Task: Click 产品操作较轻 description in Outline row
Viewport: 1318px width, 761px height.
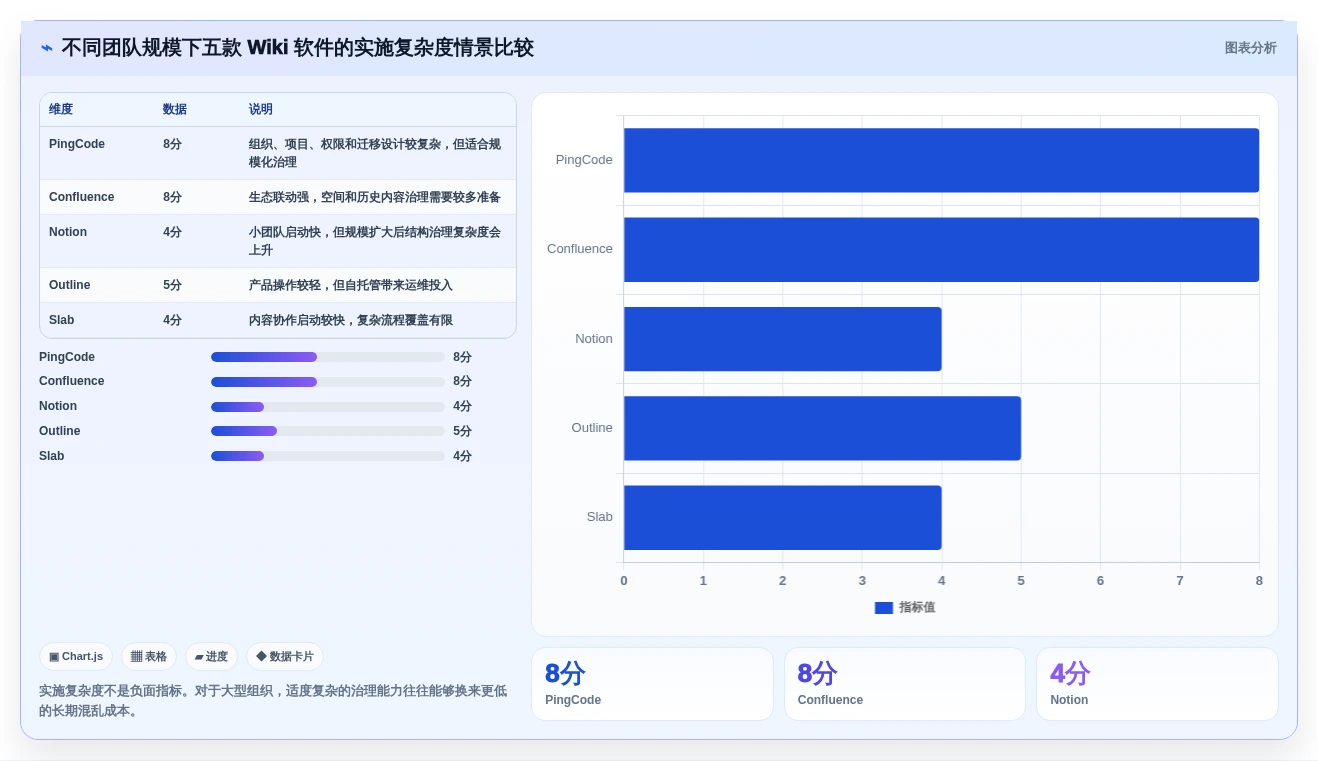Action: point(351,285)
